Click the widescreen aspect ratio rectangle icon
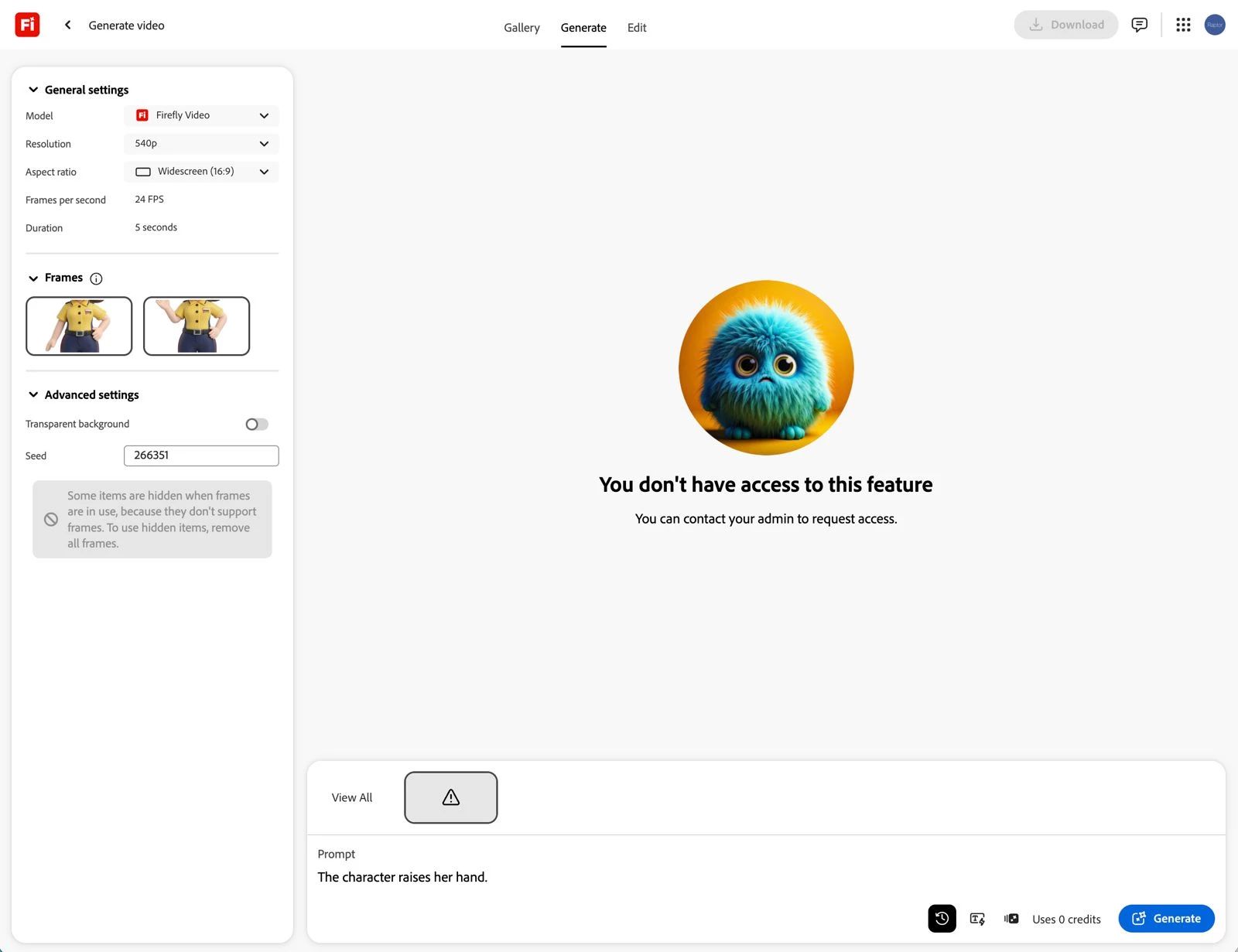Screen dimensions: 1238x952 (x=143, y=172)
